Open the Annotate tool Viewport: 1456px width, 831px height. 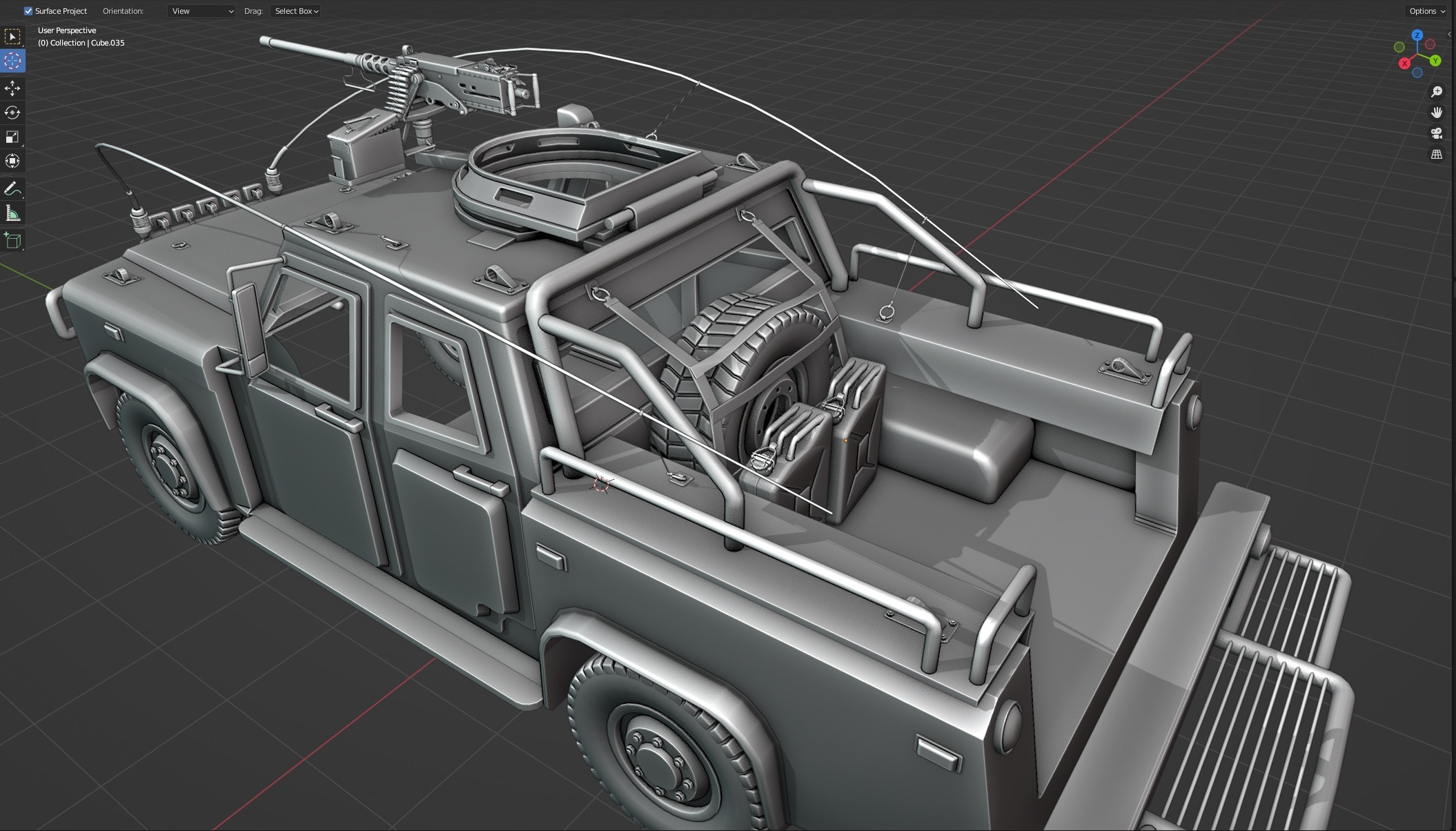coord(12,188)
